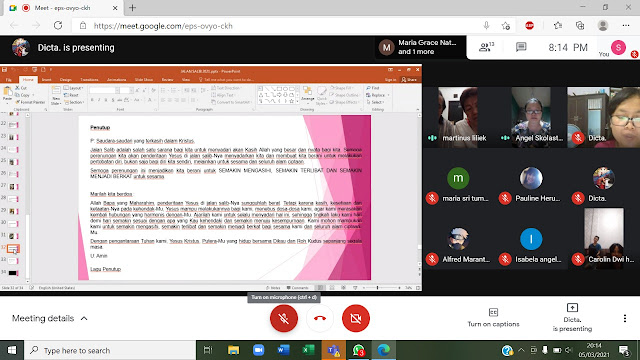The width and height of the screenshot is (640, 360).
Task: Open Dicta. is presenting options
Action: point(572,318)
